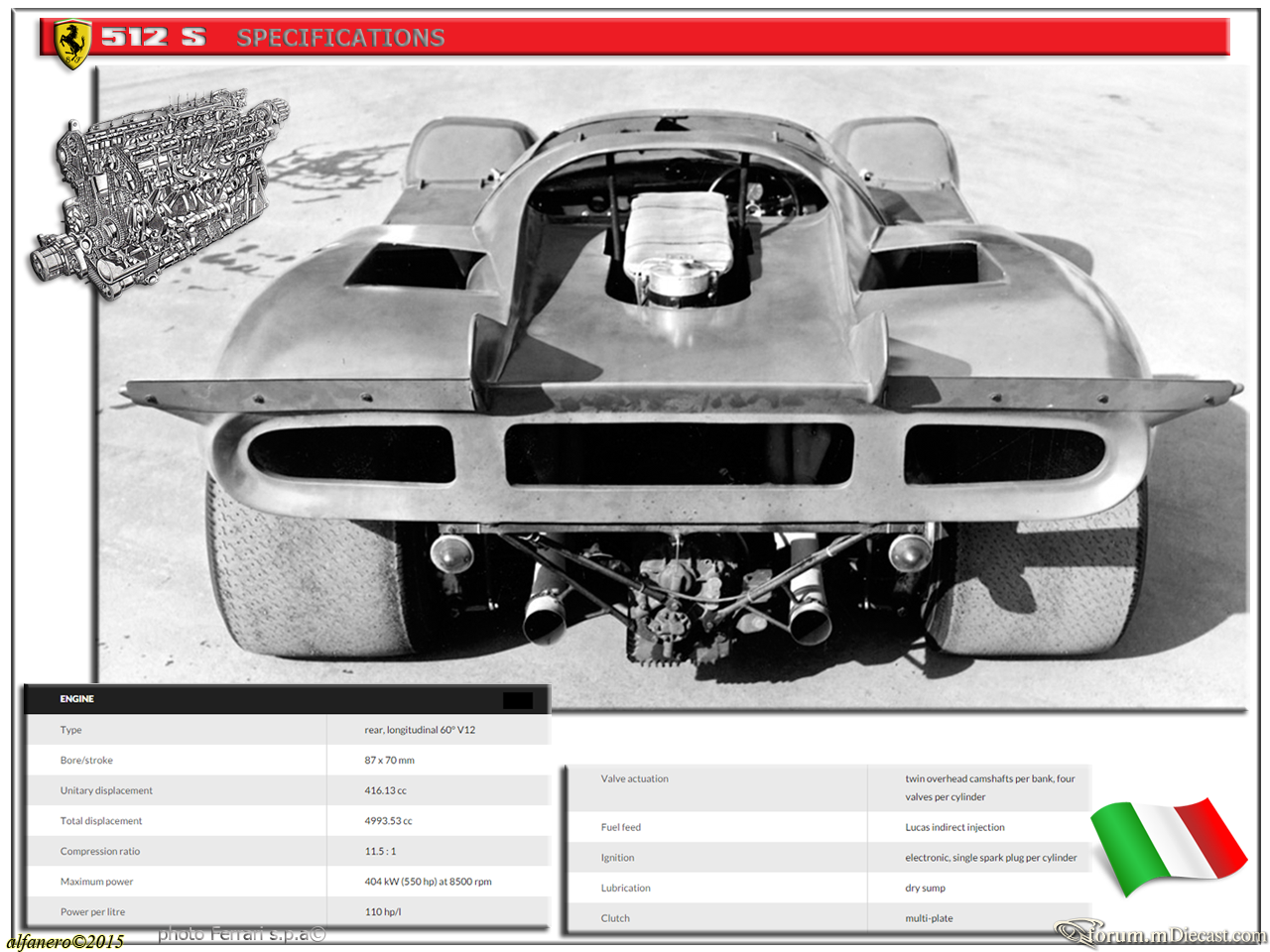The height and width of the screenshot is (952, 1270).
Task: Select the 'Lucas indirect injection' value
Action: click(x=954, y=827)
